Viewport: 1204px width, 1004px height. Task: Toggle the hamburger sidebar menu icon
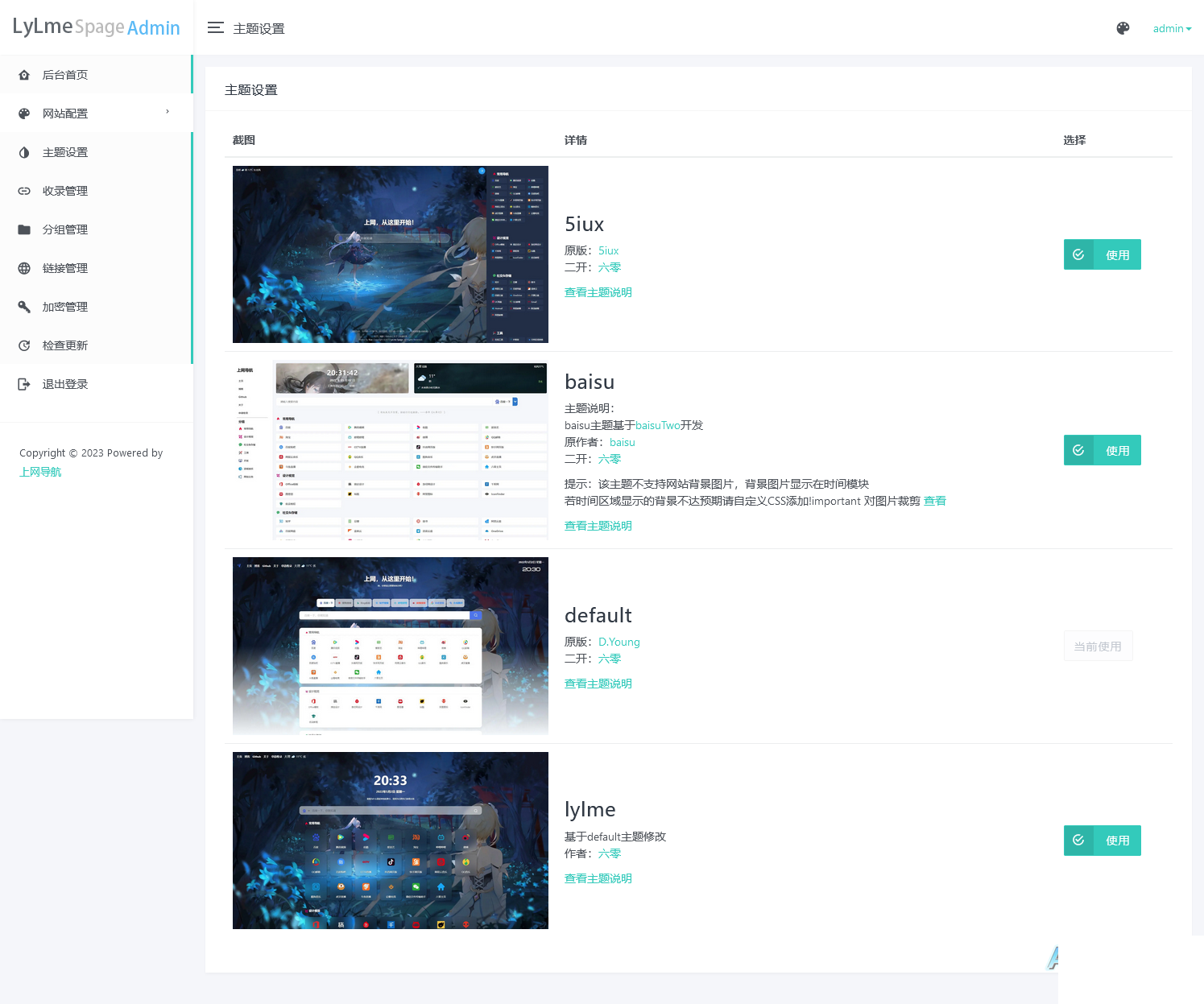[215, 28]
